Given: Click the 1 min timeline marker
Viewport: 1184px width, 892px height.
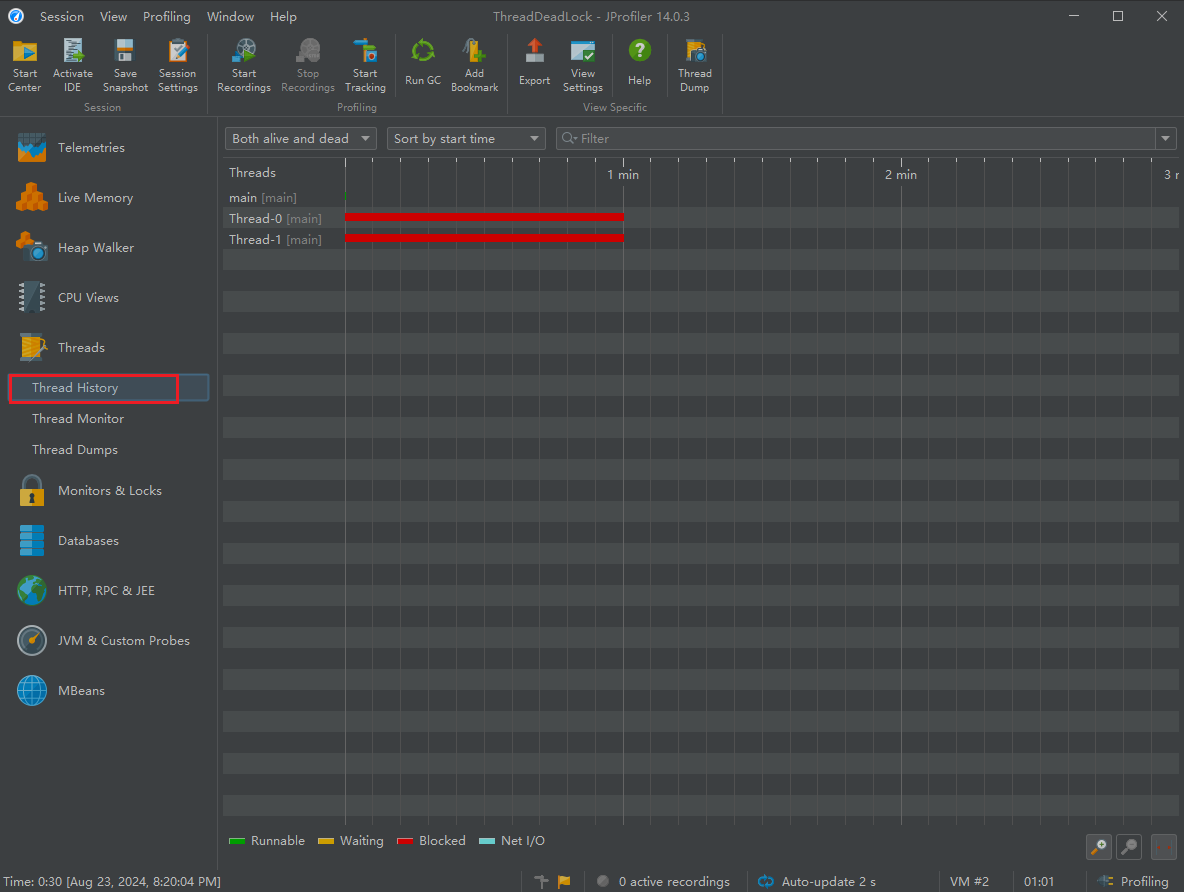Looking at the screenshot, I should click(623, 174).
